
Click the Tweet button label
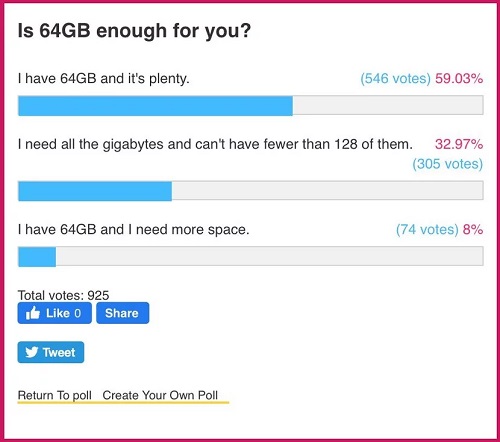[x=59, y=352]
